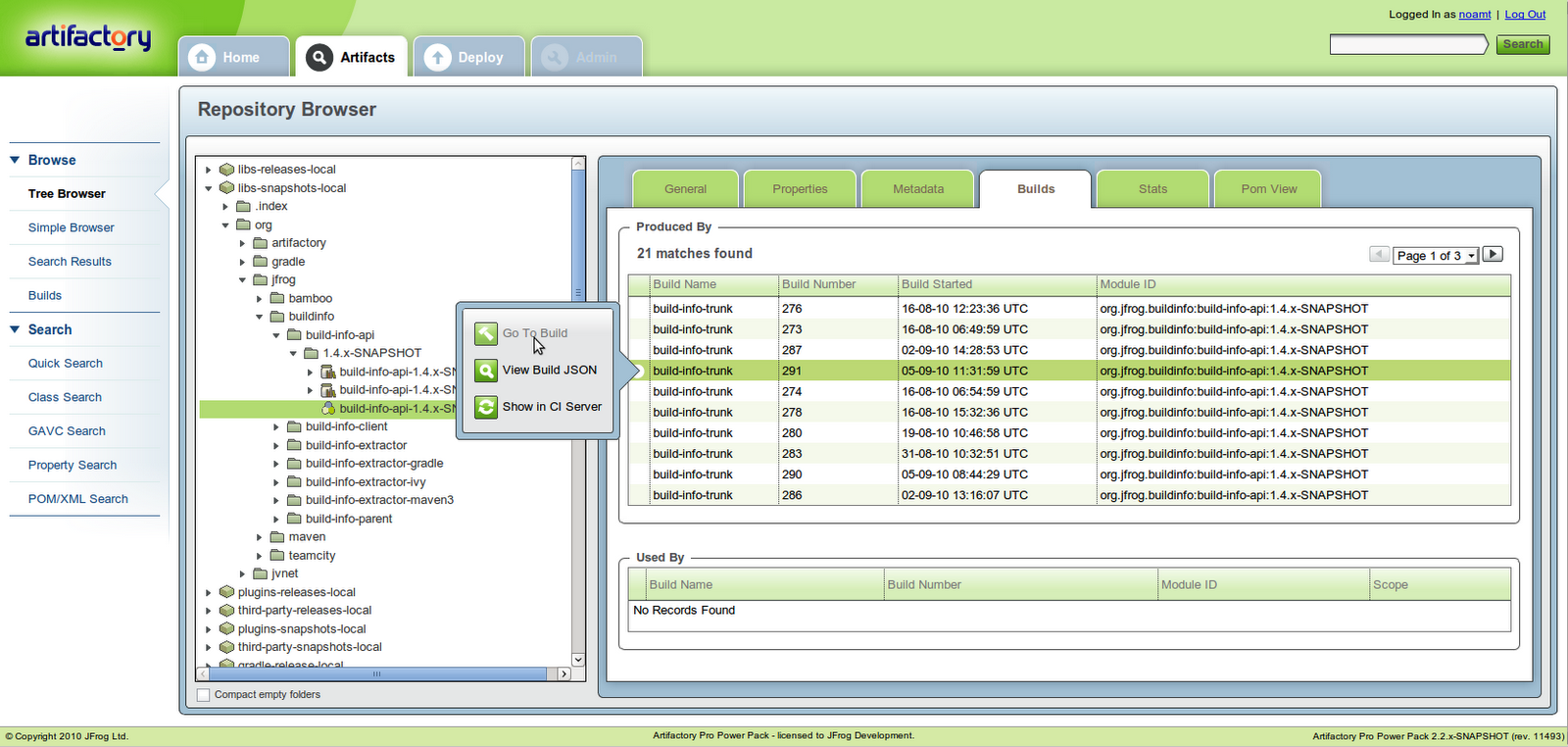Collapse the Browse sidebar section
This screenshot has width=1568, height=747.
(x=16, y=160)
